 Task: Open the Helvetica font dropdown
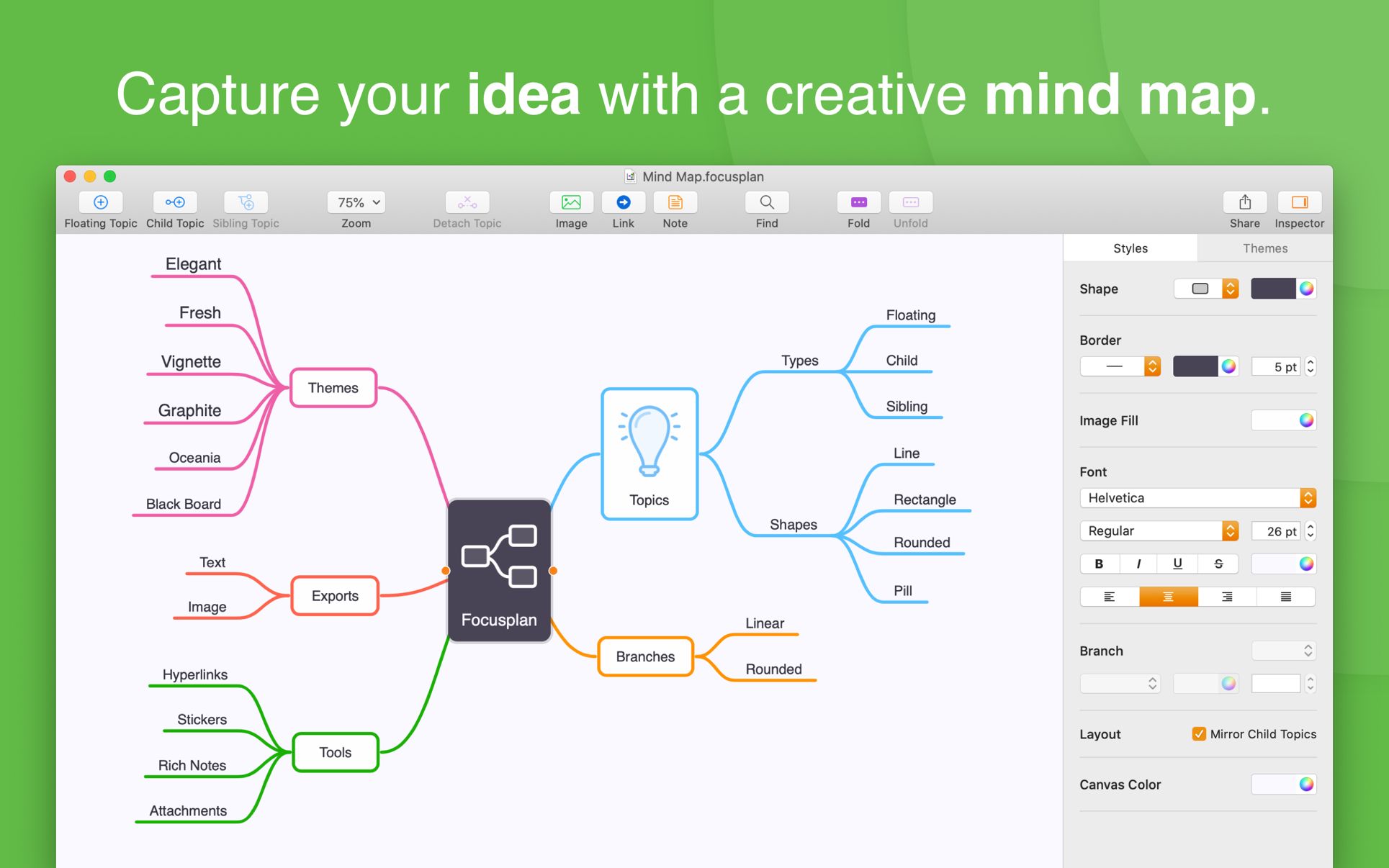(1197, 497)
